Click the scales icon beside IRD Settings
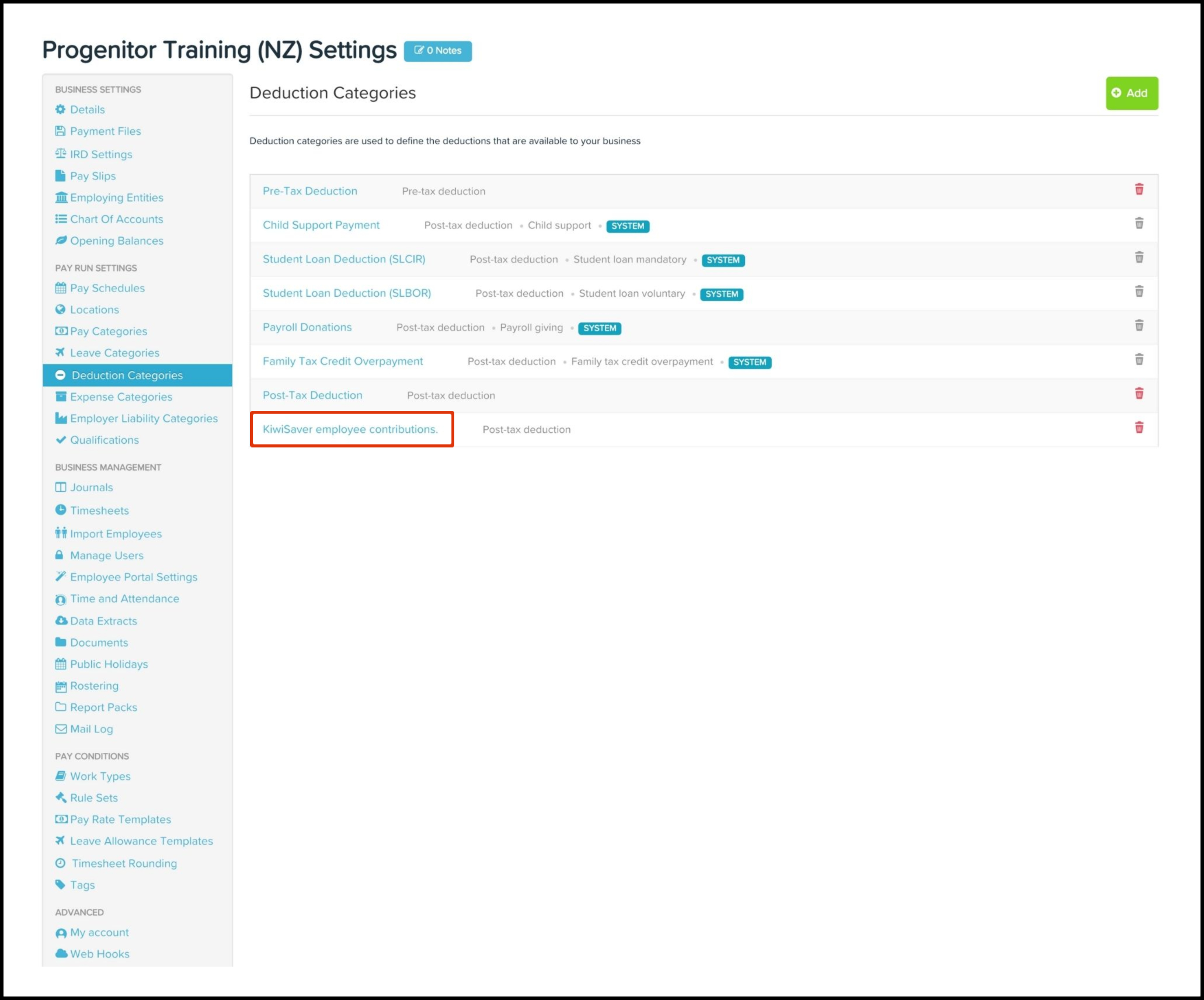1204x1000 pixels. (61, 154)
